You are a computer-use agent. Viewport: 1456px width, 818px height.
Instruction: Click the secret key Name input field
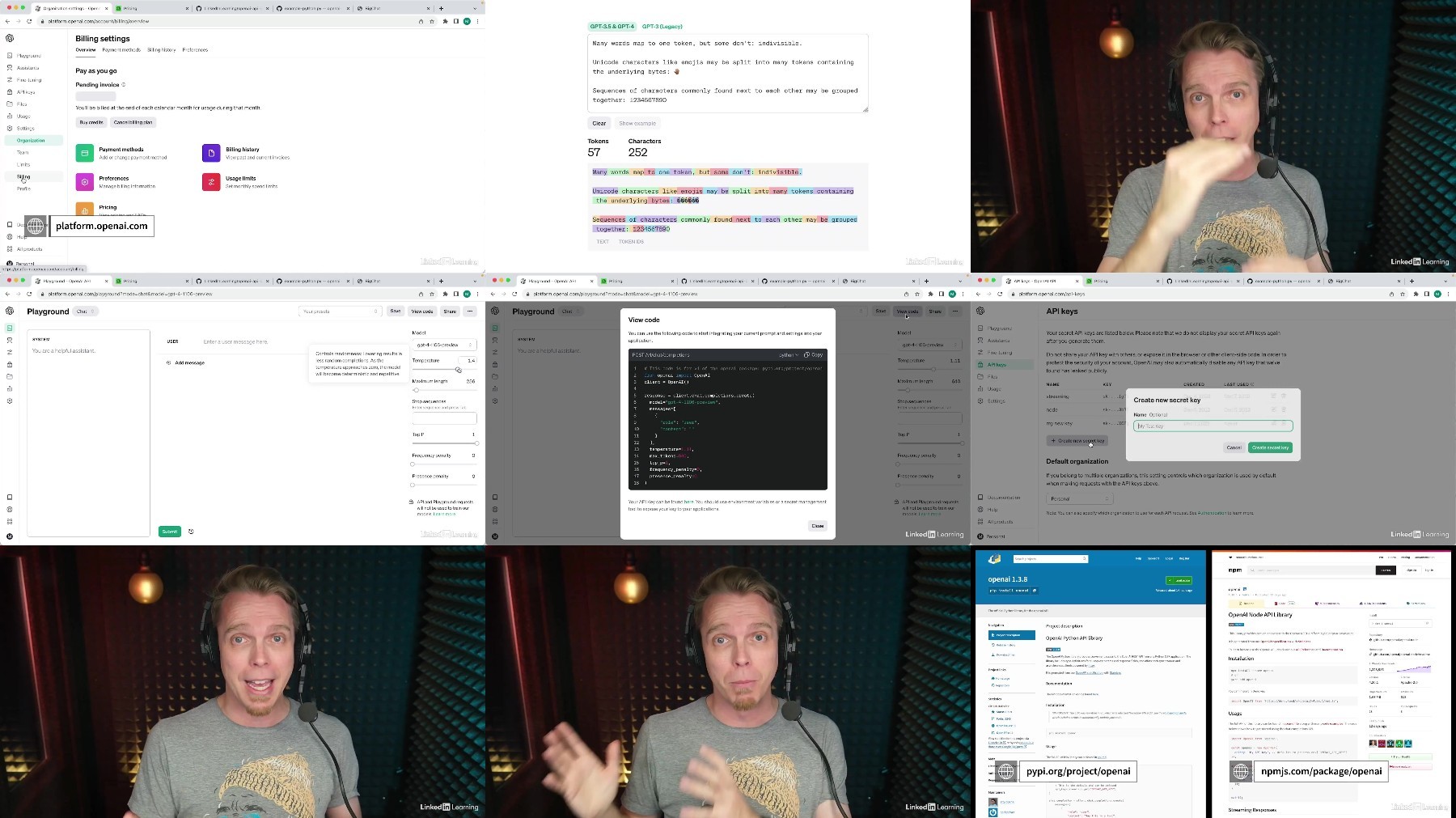pos(1213,426)
